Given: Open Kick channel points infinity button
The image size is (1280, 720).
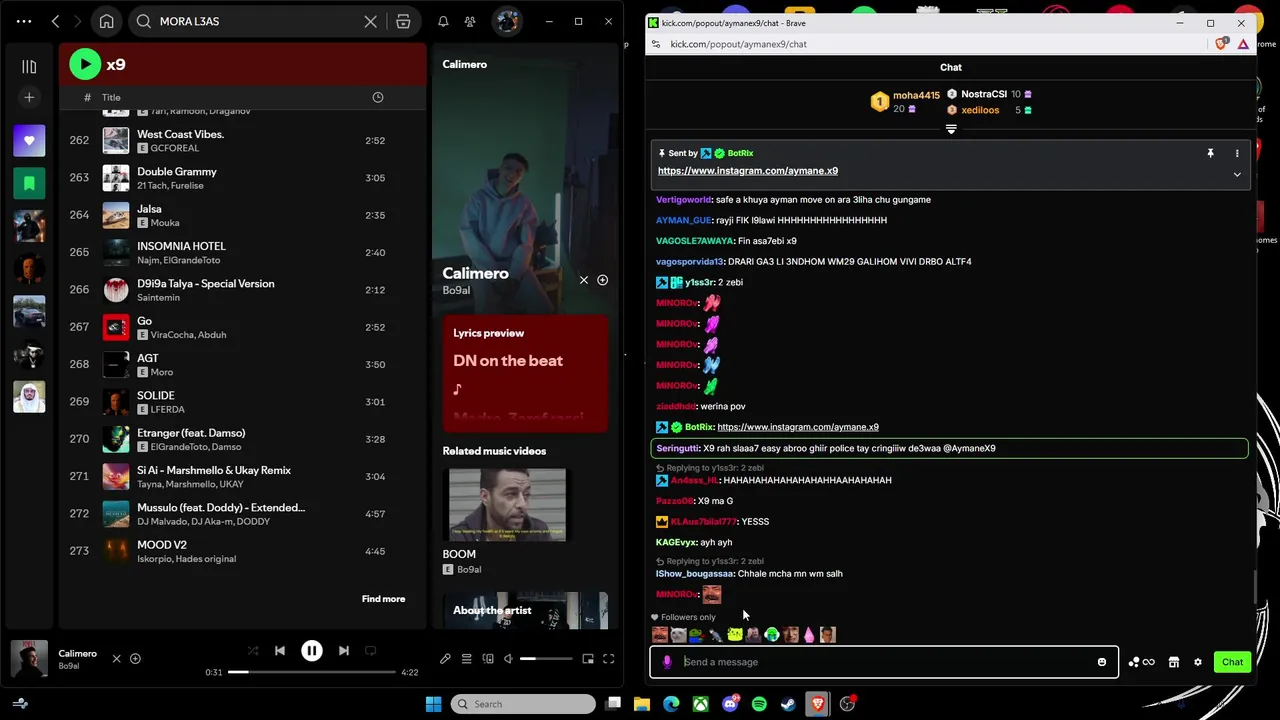Looking at the screenshot, I should [x=1141, y=662].
